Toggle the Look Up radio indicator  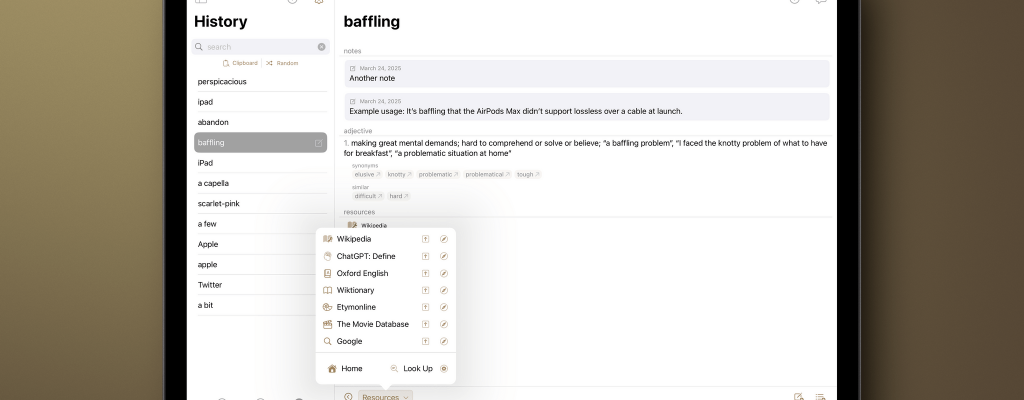pyautogui.click(x=444, y=368)
